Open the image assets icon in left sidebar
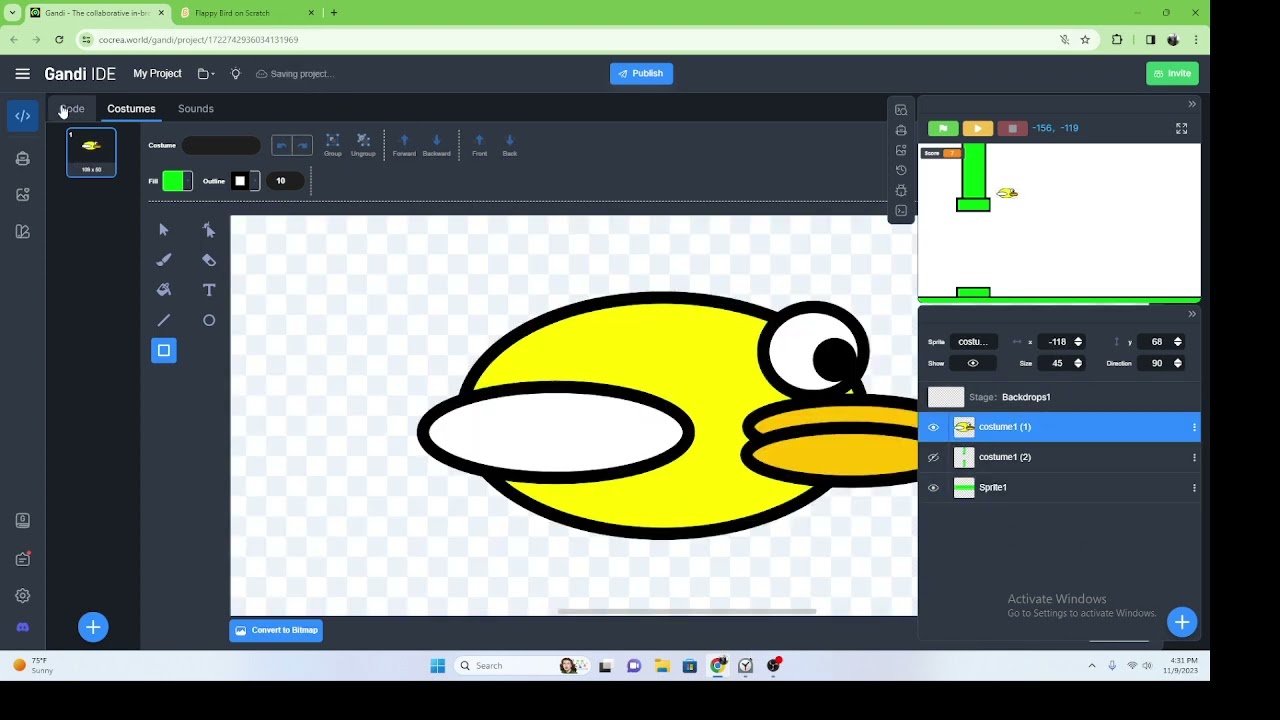 click(x=23, y=195)
